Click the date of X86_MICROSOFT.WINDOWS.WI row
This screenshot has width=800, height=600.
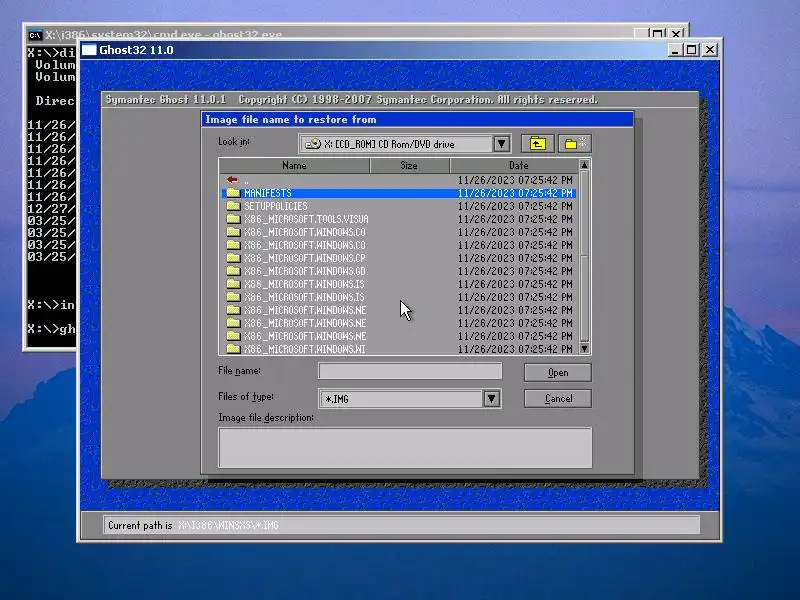[515, 349]
